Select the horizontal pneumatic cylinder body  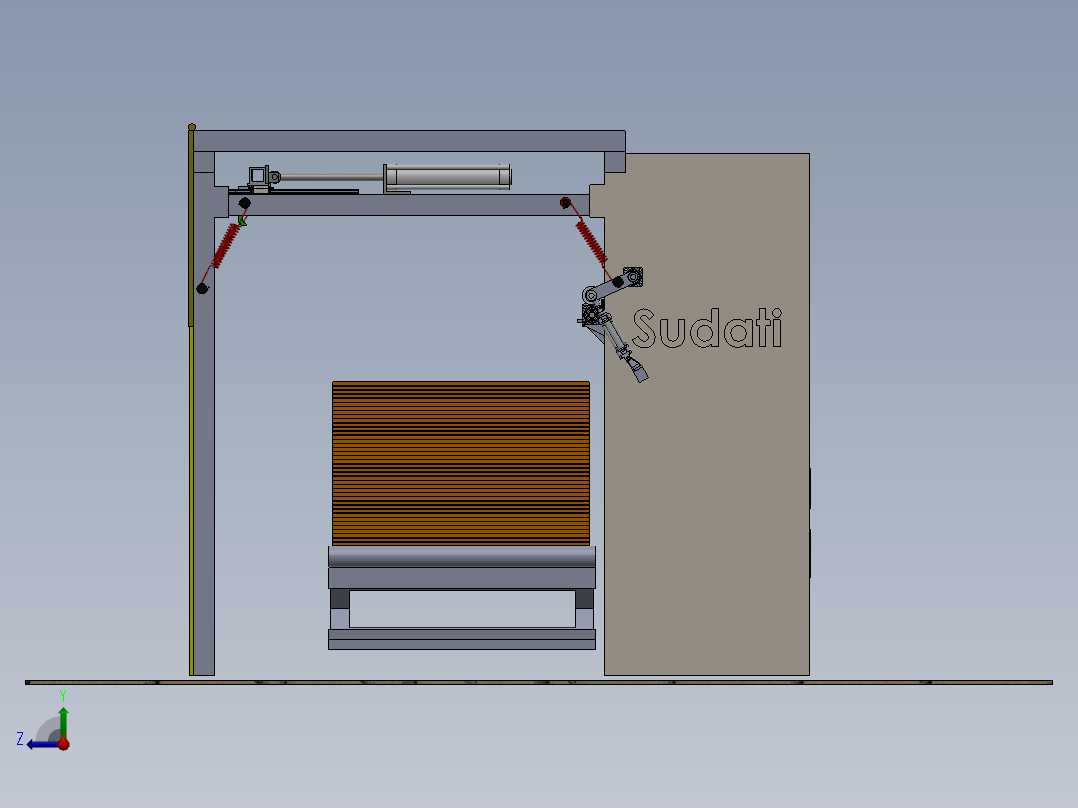point(448,177)
